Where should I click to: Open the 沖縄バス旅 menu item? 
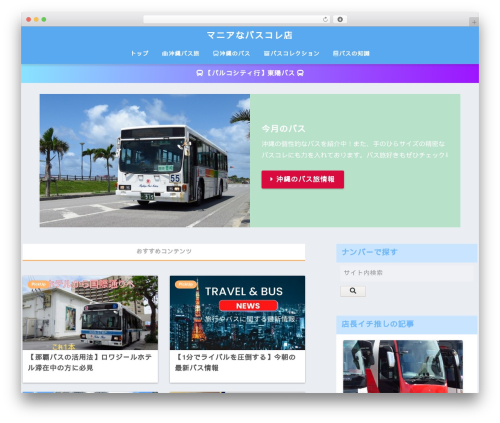180,53
